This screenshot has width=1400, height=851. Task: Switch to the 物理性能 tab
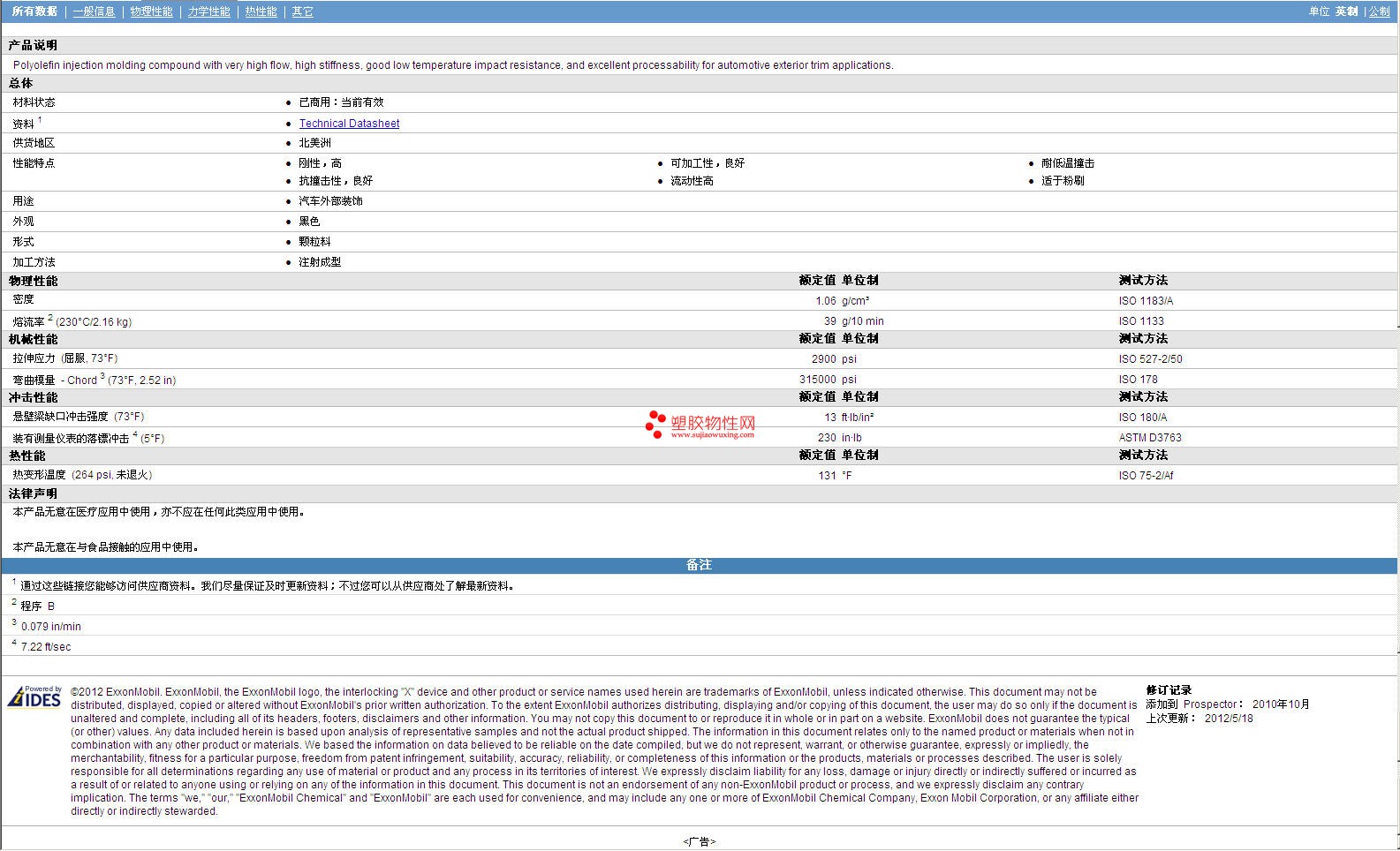[x=151, y=11]
